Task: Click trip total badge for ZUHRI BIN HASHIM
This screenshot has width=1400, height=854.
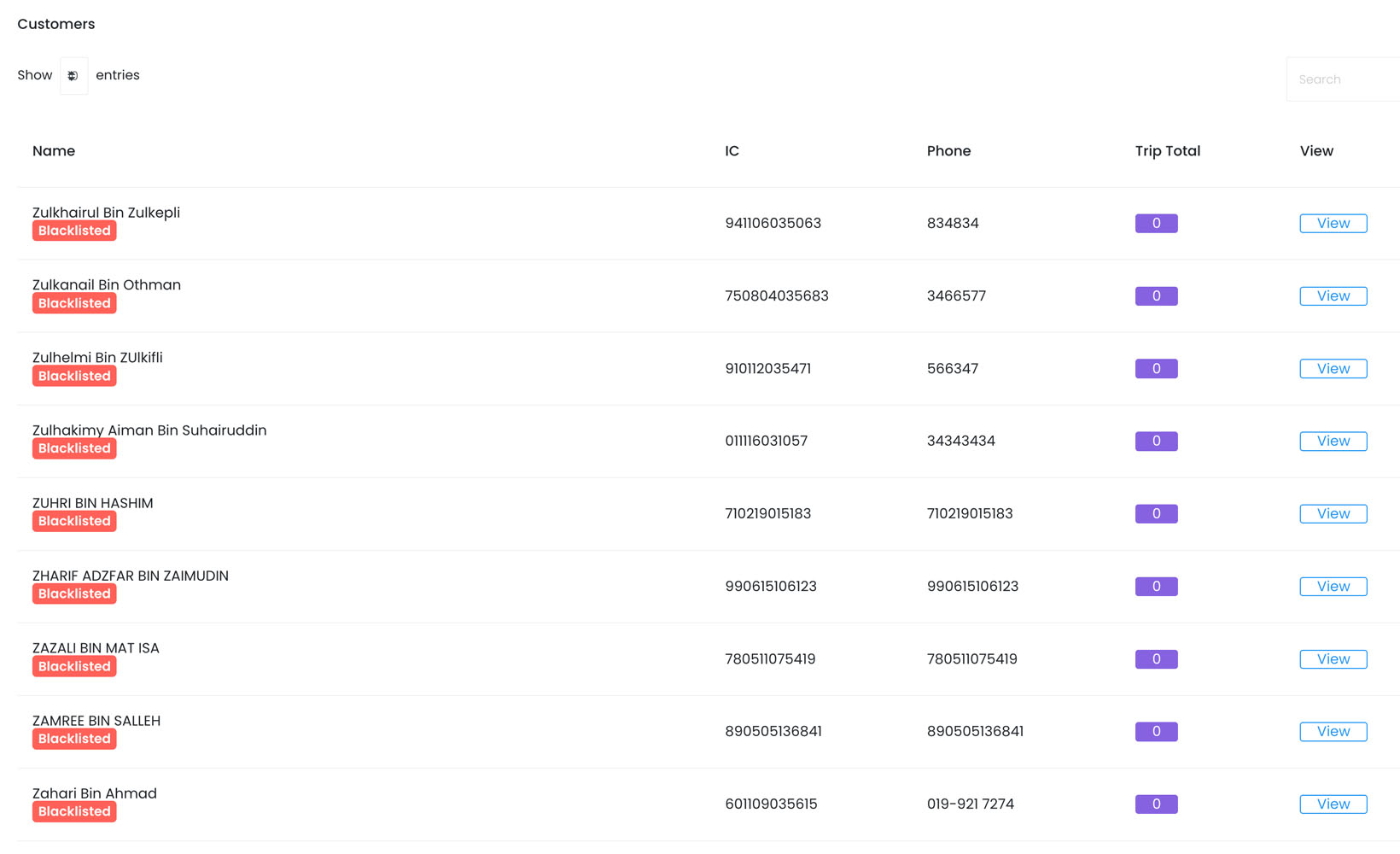Action: pos(1156,513)
